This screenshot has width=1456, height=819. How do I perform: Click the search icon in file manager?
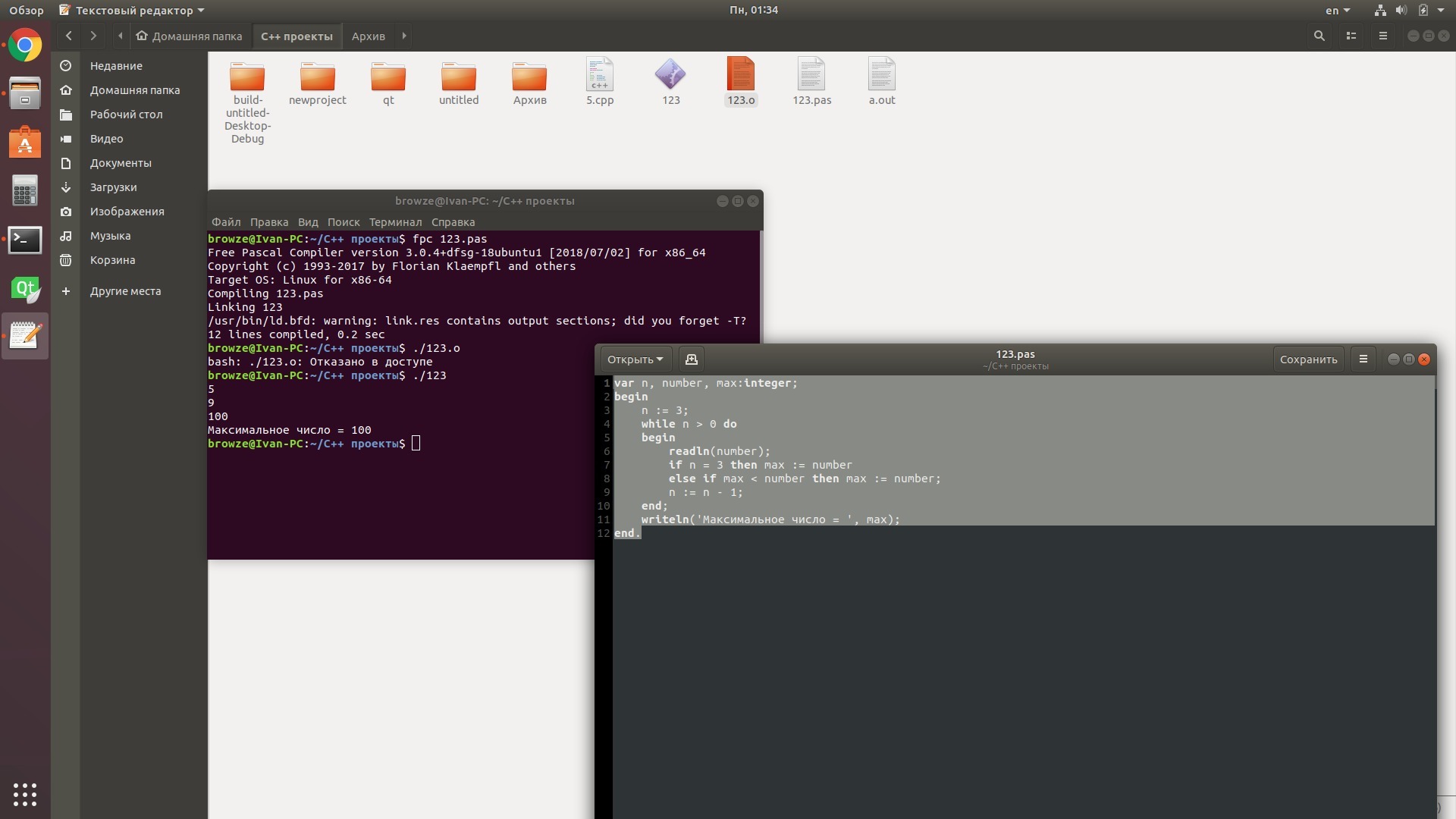coord(1319,36)
